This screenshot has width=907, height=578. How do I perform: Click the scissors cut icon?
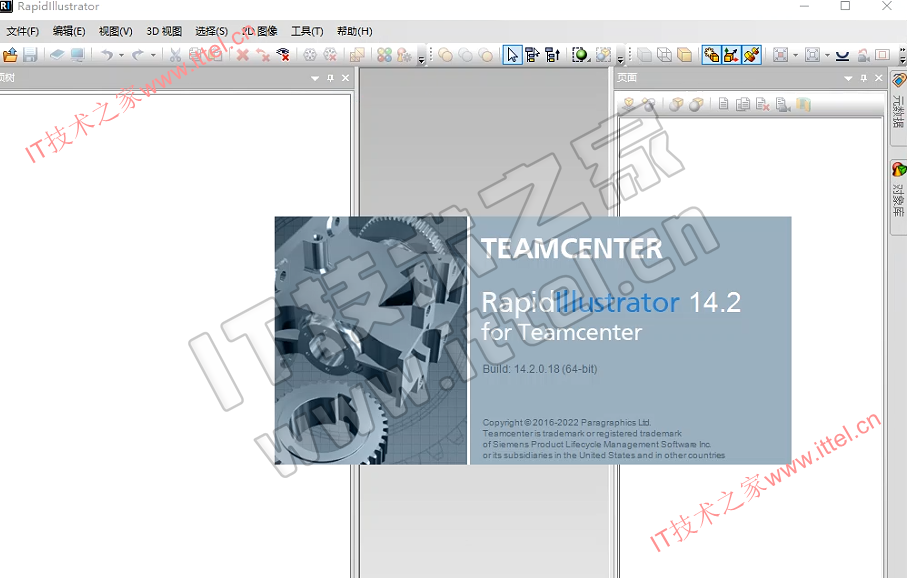(x=175, y=55)
